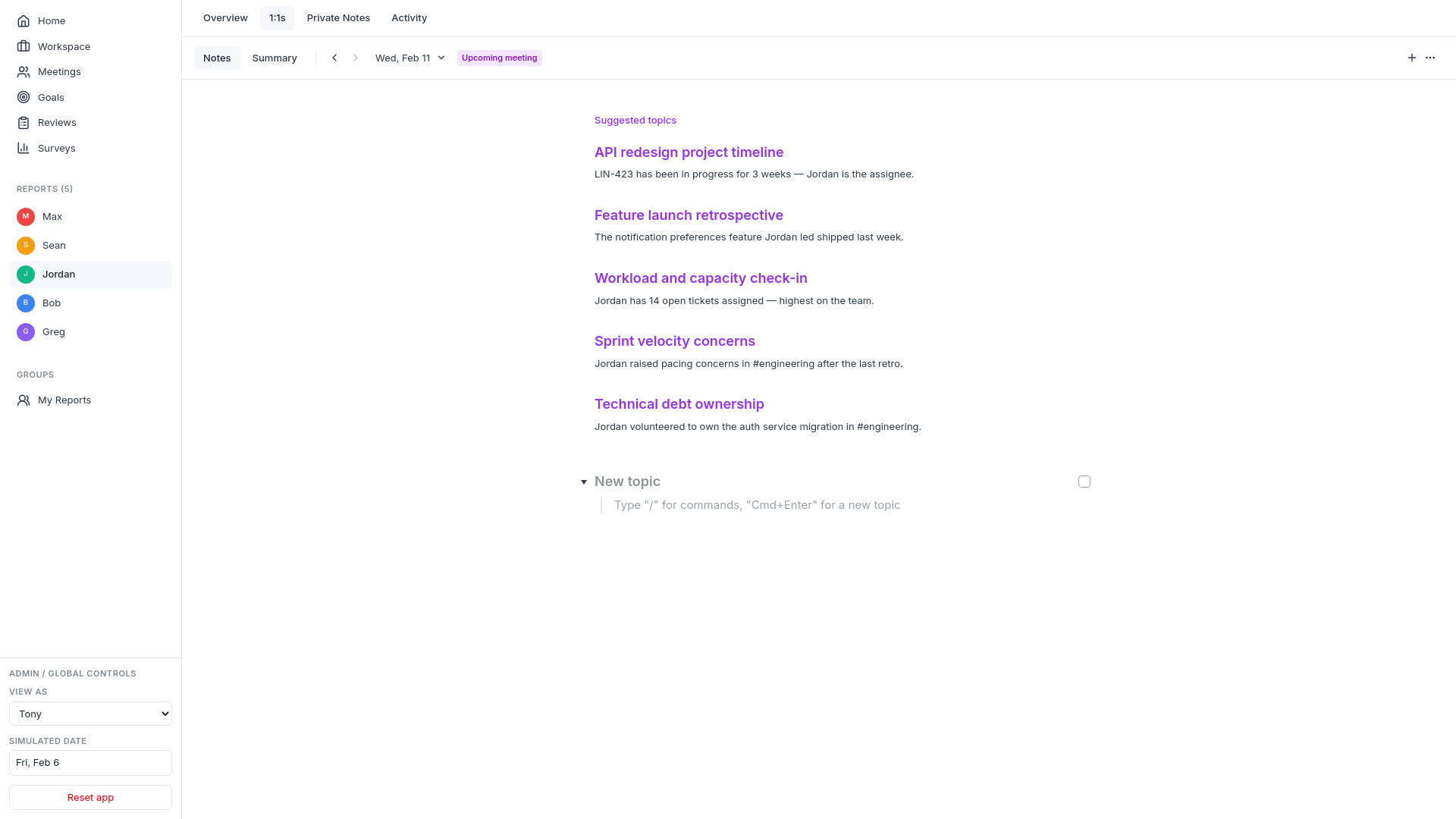Viewport: 1456px width, 819px height.
Task: Click the Simulated Date input field
Action: pyautogui.click(x=90, y=763)
